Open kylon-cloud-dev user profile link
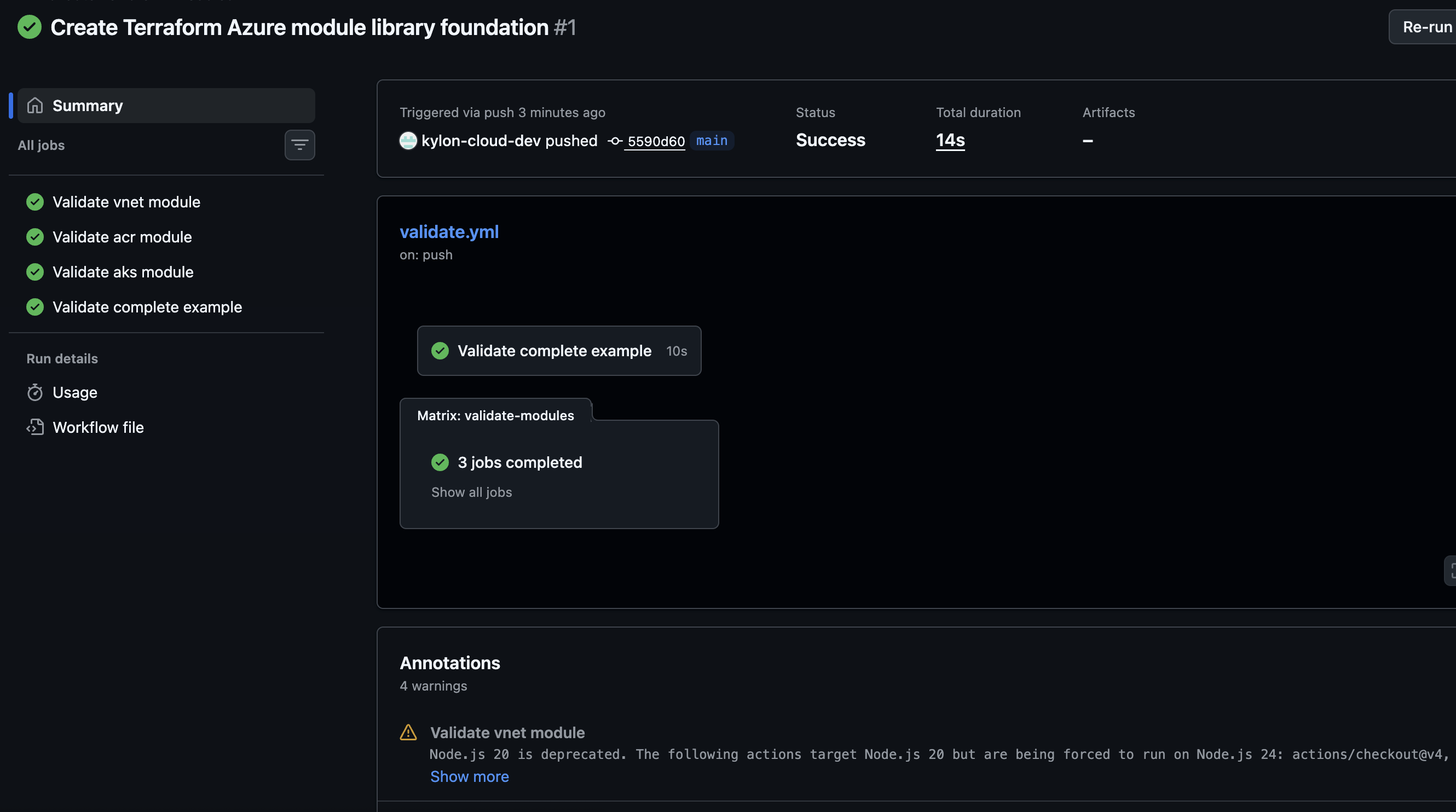This screenshot has width=1456, height=812. click(x=481, y=141)
